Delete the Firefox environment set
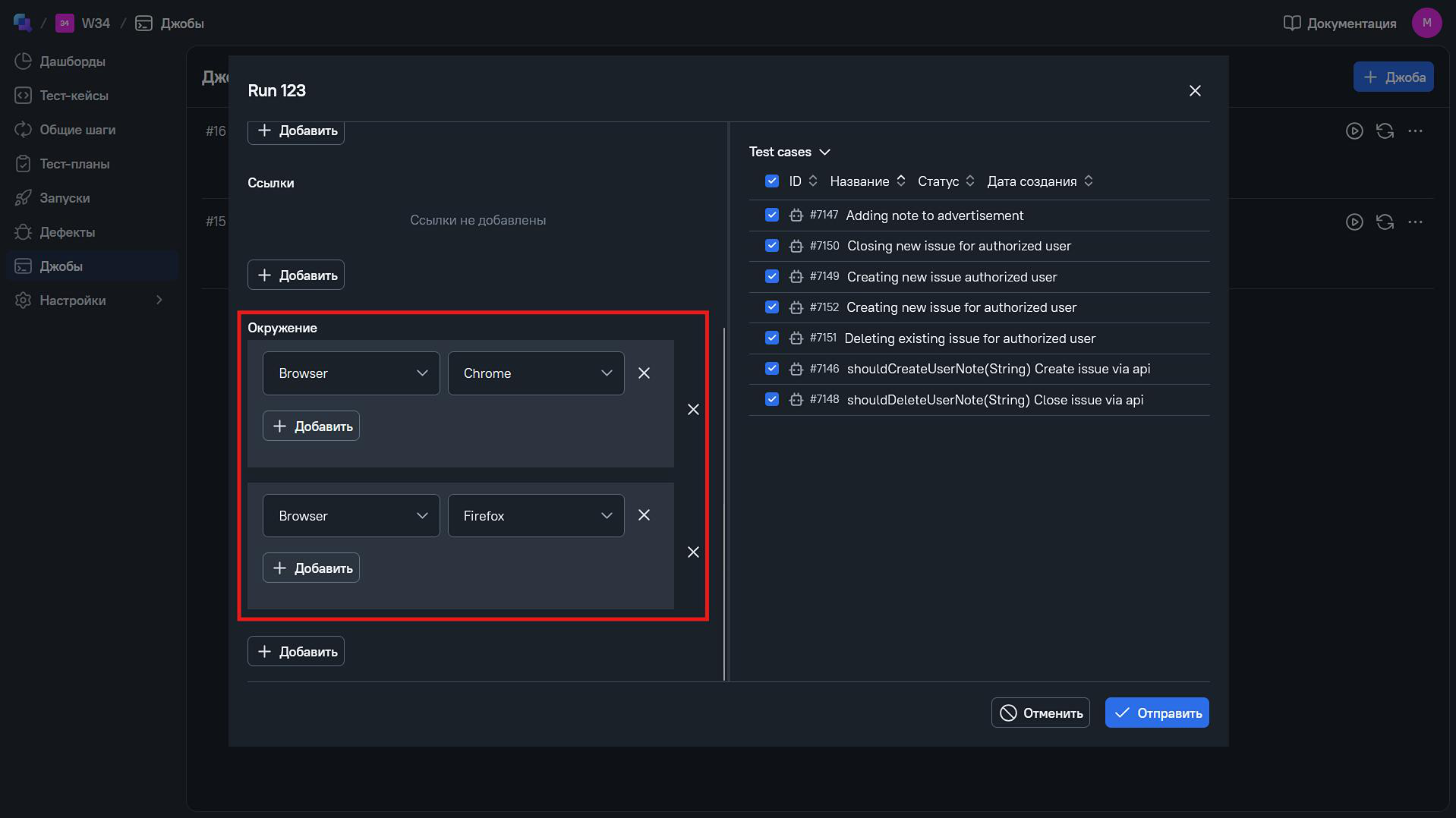1456x818 pixels. [693, 552]
